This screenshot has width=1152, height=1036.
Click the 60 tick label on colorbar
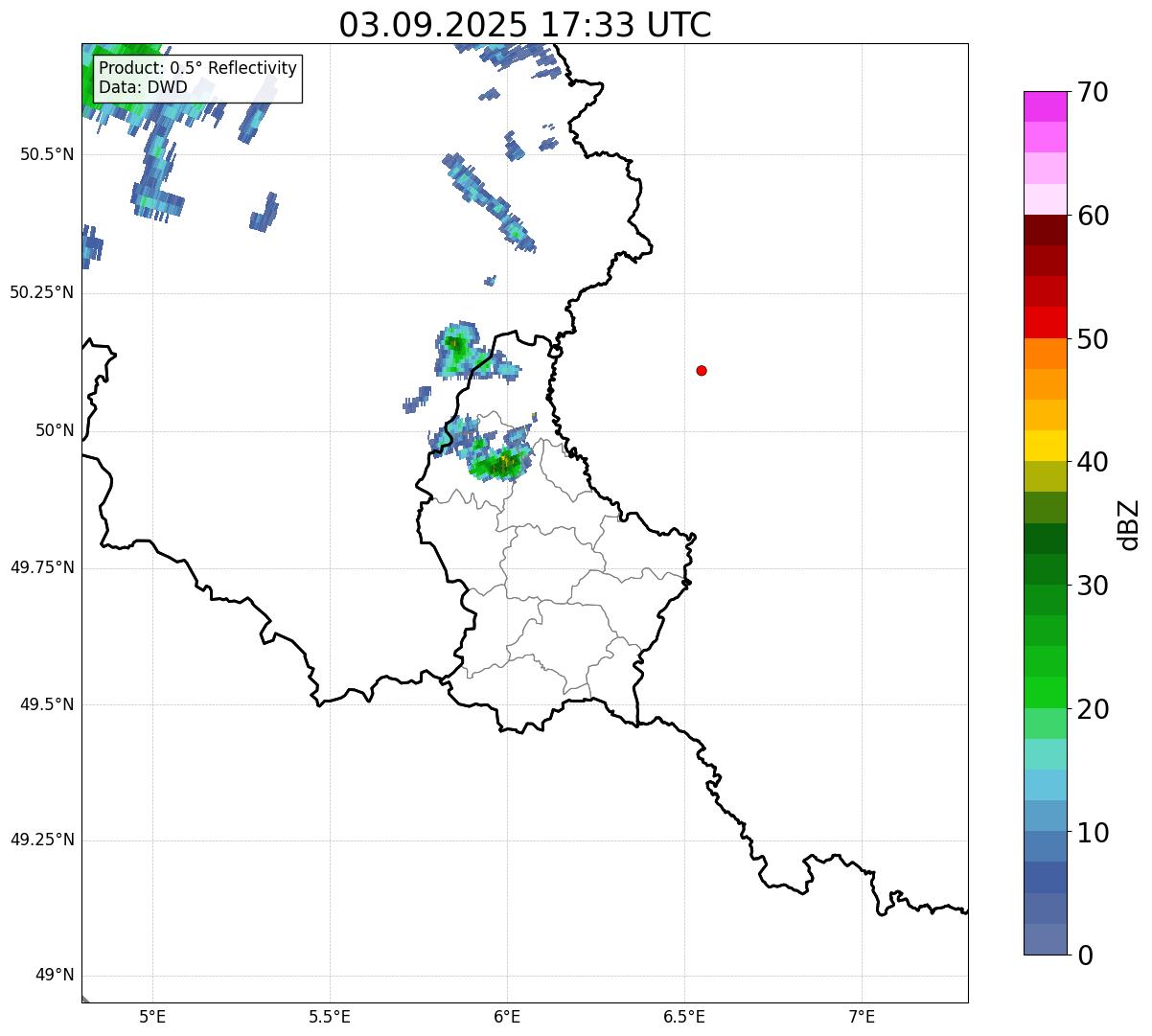pyautogui.click(x=1092, y=216)
